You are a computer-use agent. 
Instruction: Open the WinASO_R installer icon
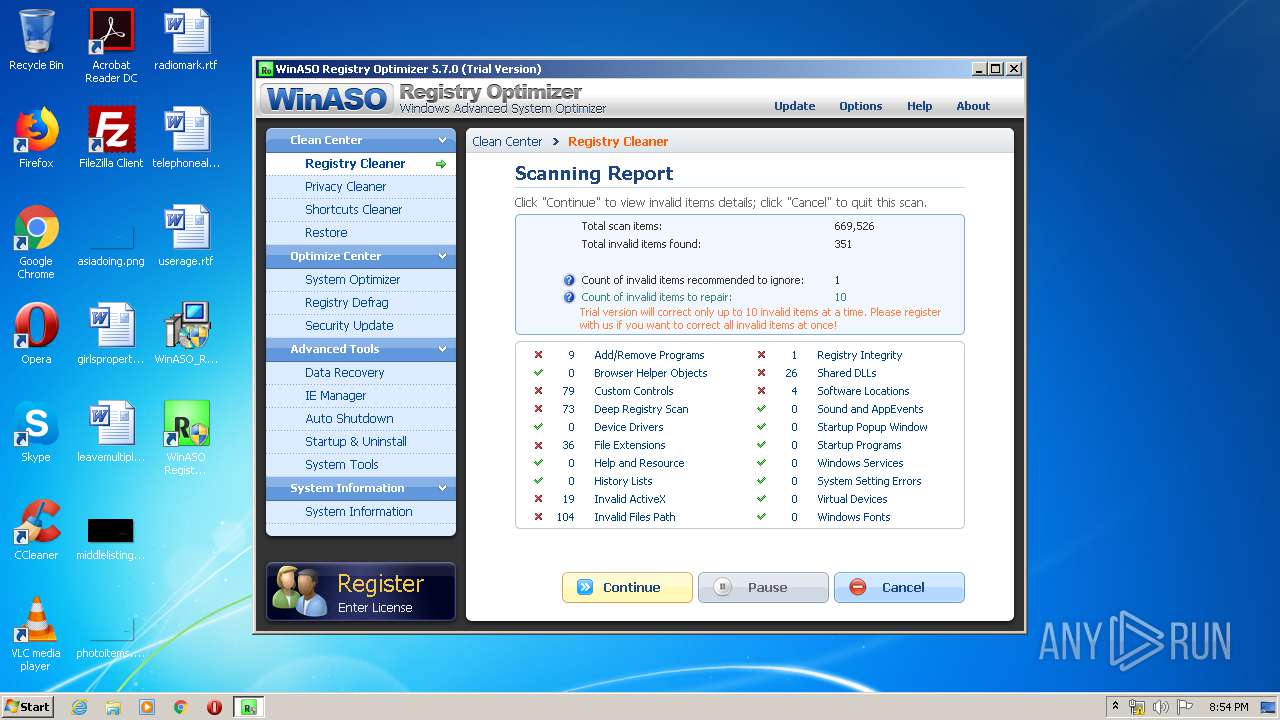coord(186,334)
